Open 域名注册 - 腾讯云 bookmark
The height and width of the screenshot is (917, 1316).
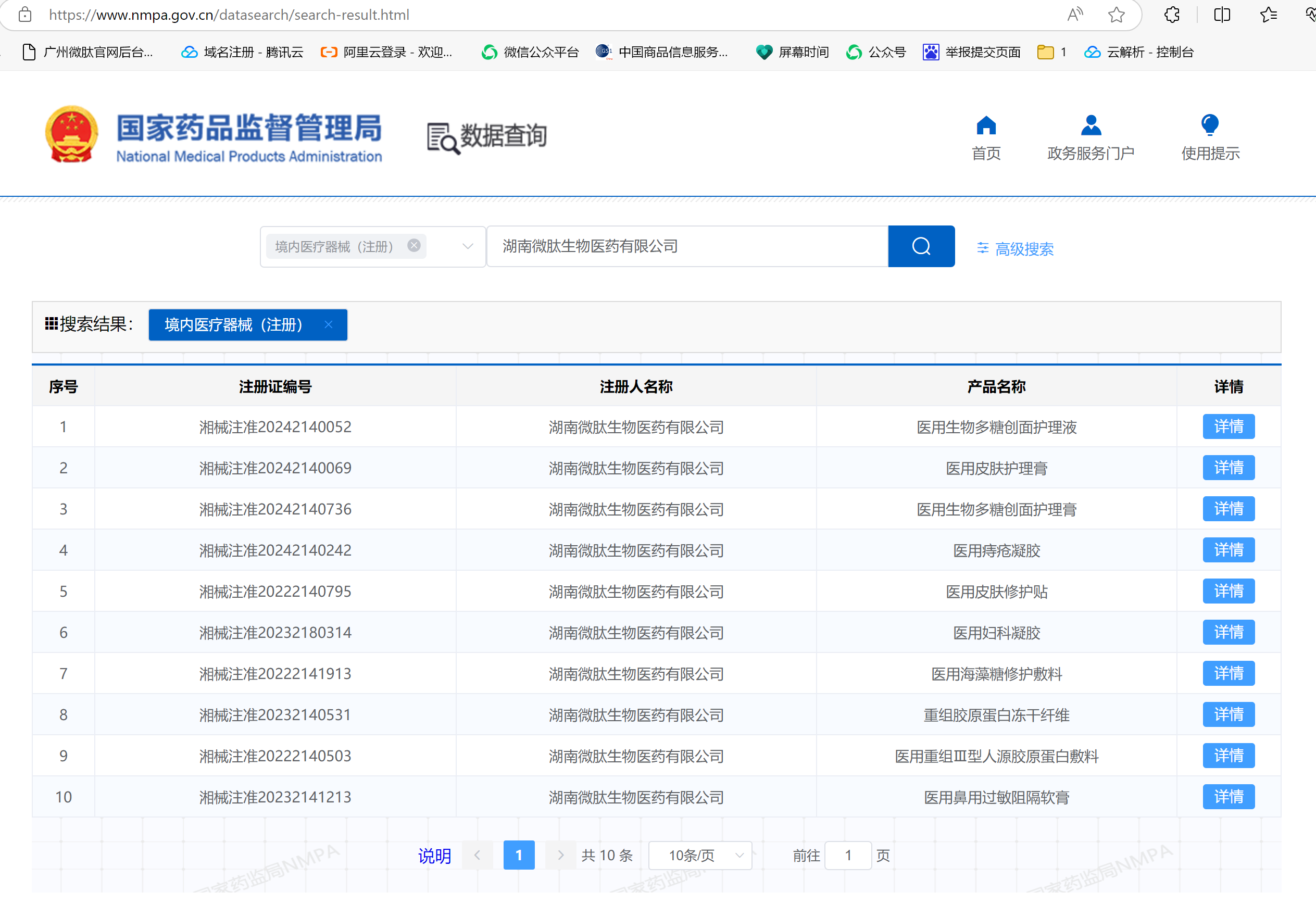(242, 52)
